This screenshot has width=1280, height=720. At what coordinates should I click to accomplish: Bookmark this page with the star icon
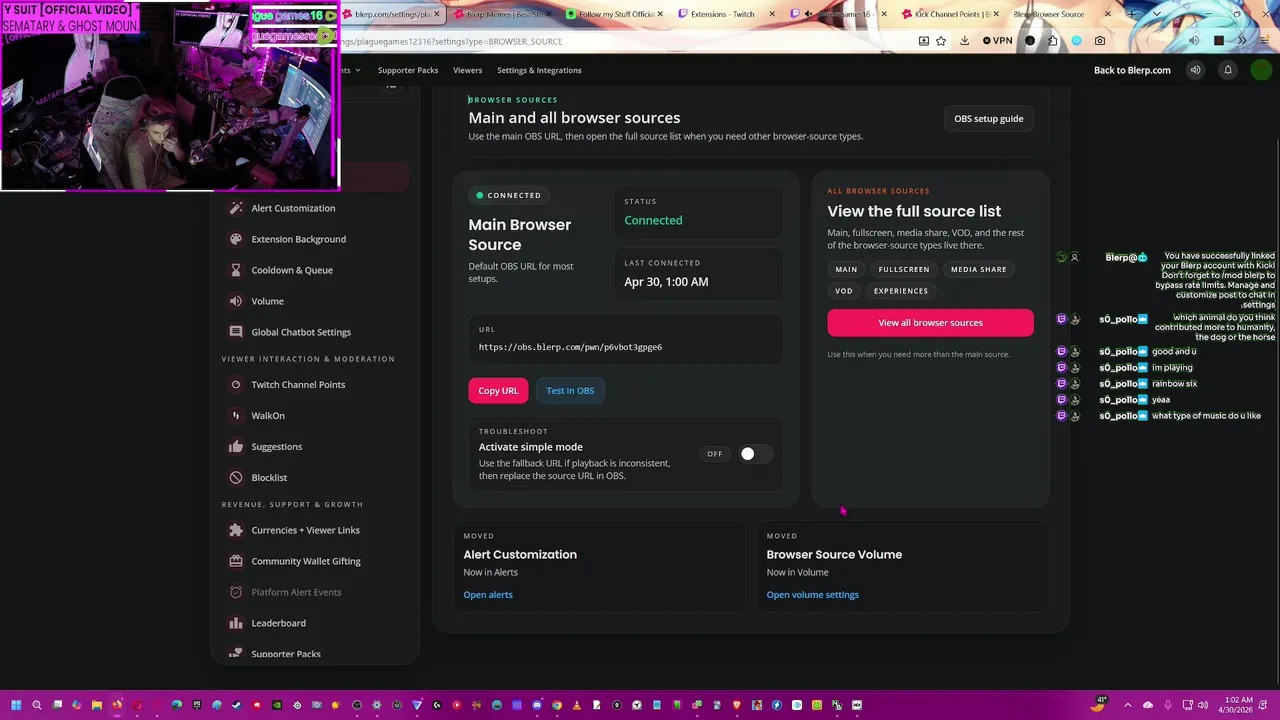tap(941, 41)
